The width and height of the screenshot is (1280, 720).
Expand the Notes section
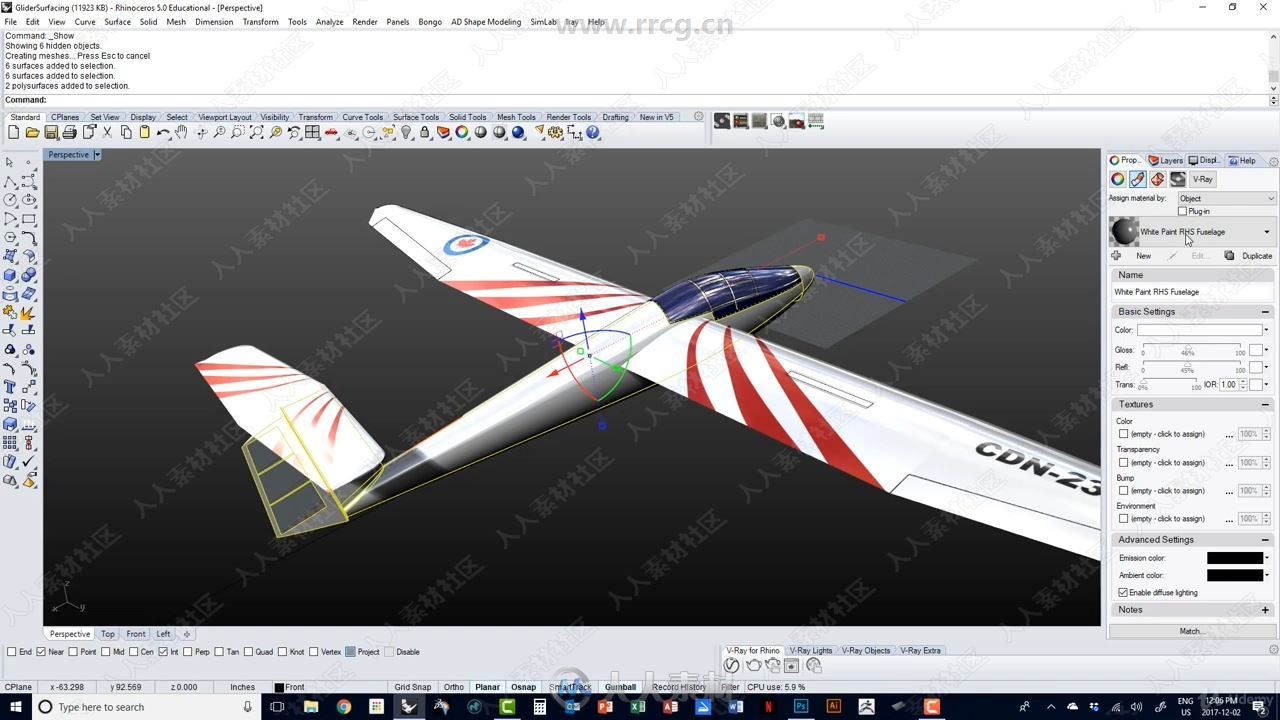coord(1266,610)
